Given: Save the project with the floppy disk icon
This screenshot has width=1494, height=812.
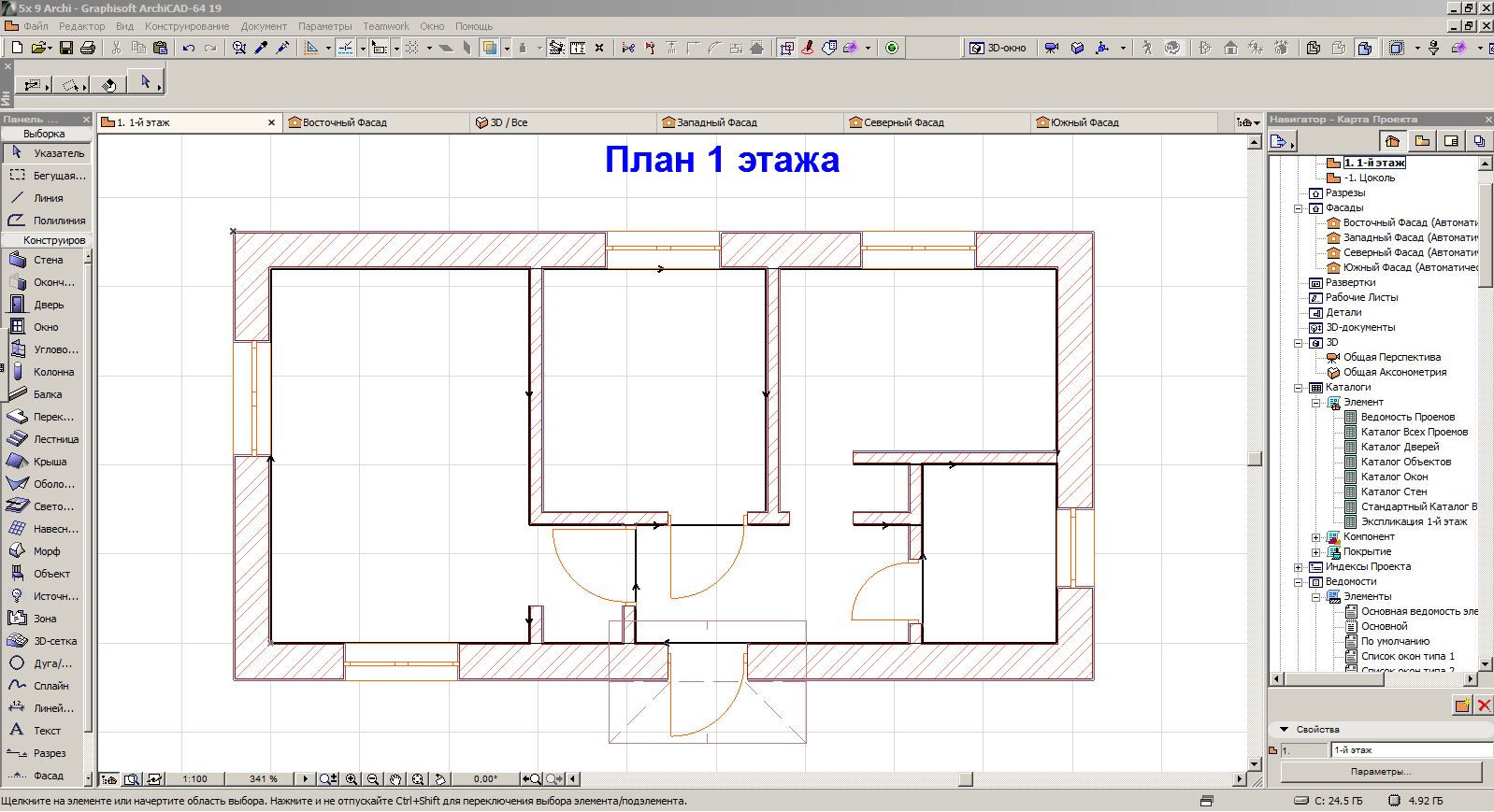Looking at the screenshot, I should pos(66,48).
